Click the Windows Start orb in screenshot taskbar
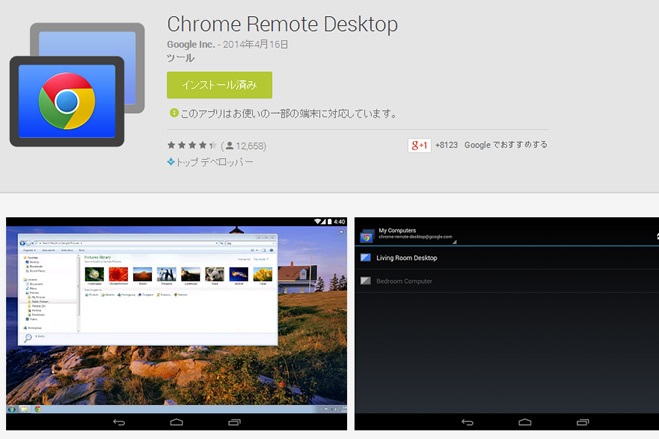The height and width of the screenshot is (439, 659). [x=12, y=409]
